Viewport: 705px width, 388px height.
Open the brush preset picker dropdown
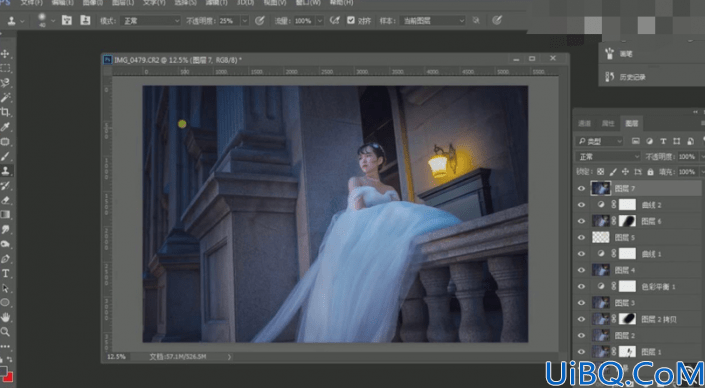coord(53,21)
